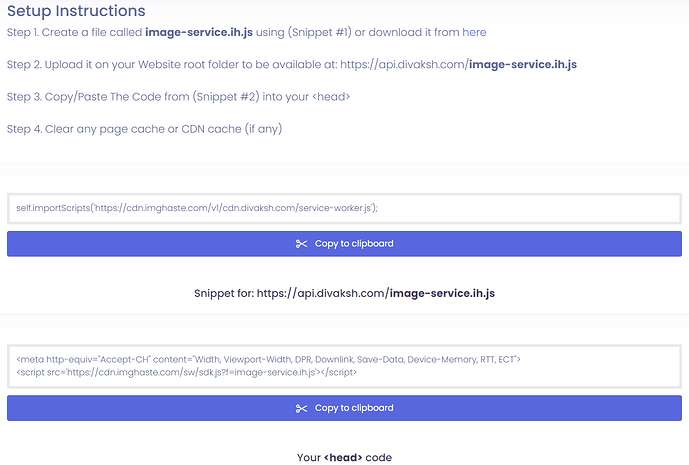Click the 'Snippet for:' caption label
689x465 pixels.
point(223,294)
